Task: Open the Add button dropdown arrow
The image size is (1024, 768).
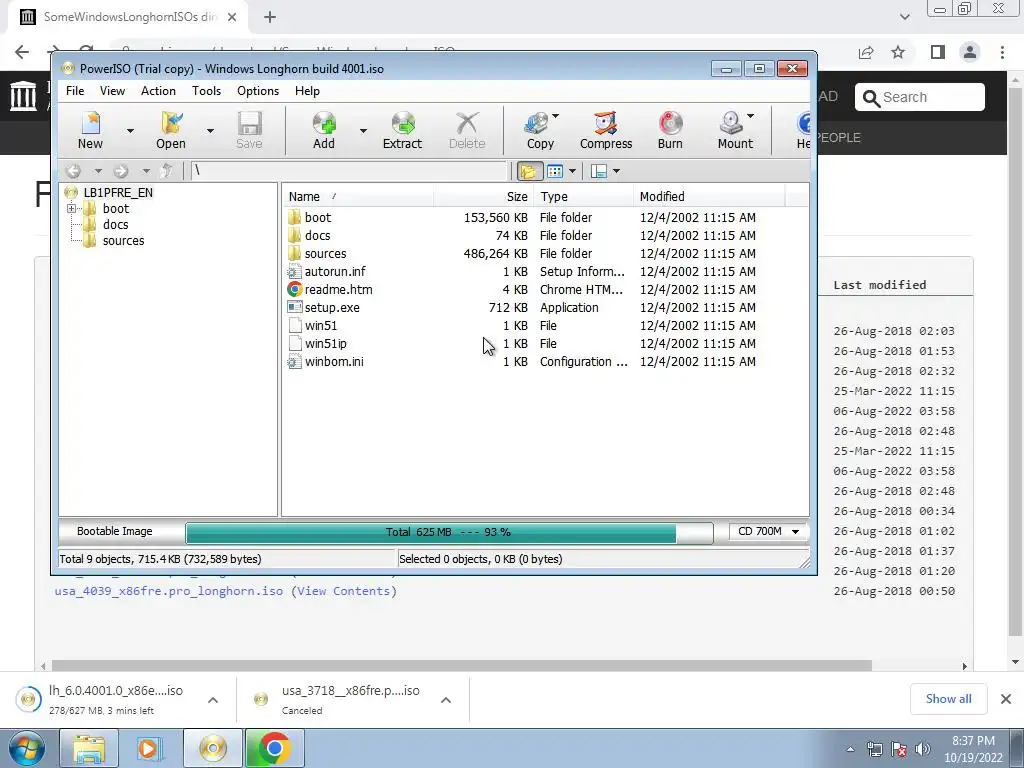Action: [362, 131]
